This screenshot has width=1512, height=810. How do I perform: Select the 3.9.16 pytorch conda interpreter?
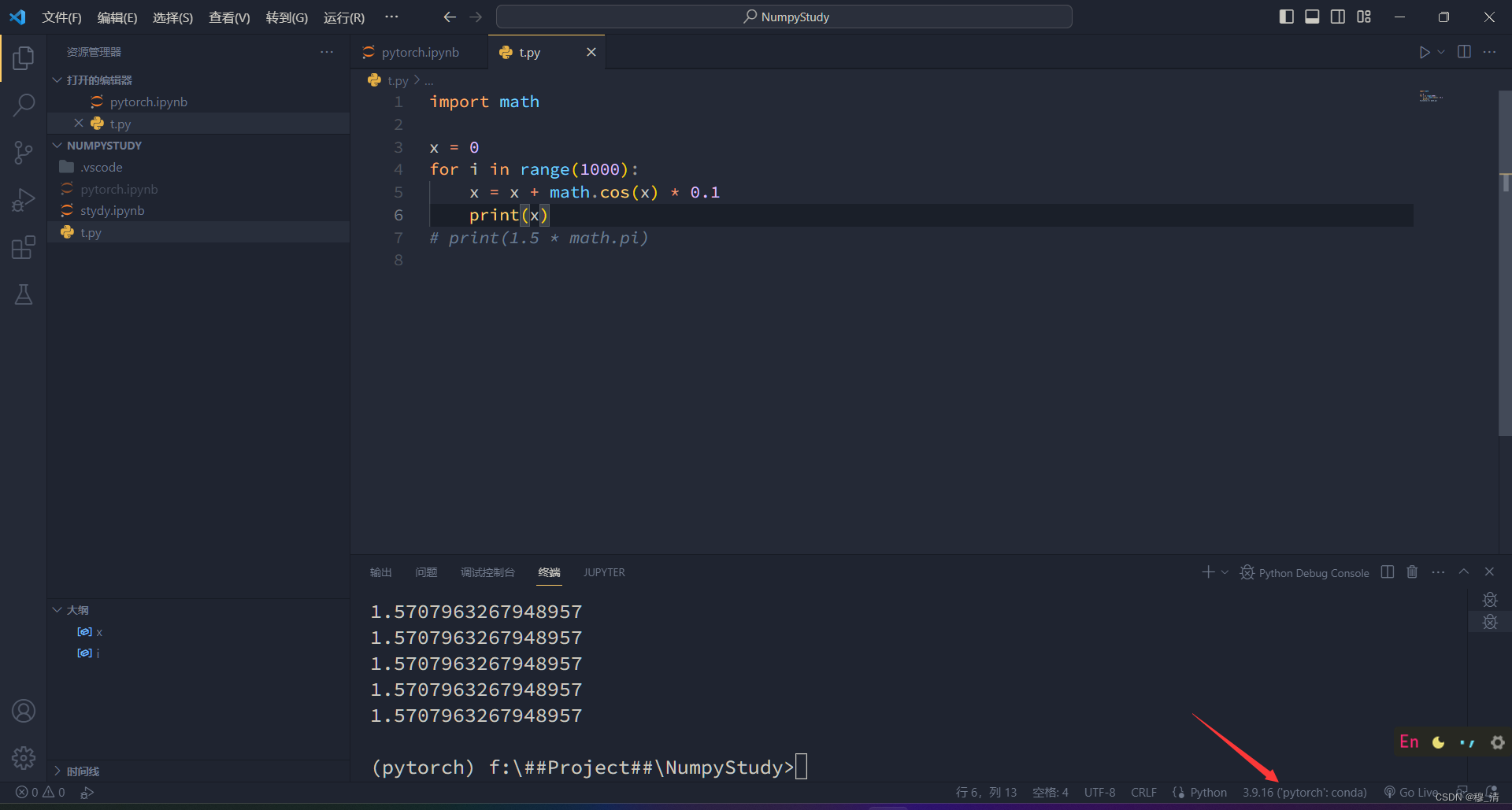click(x=1305, y=793)
